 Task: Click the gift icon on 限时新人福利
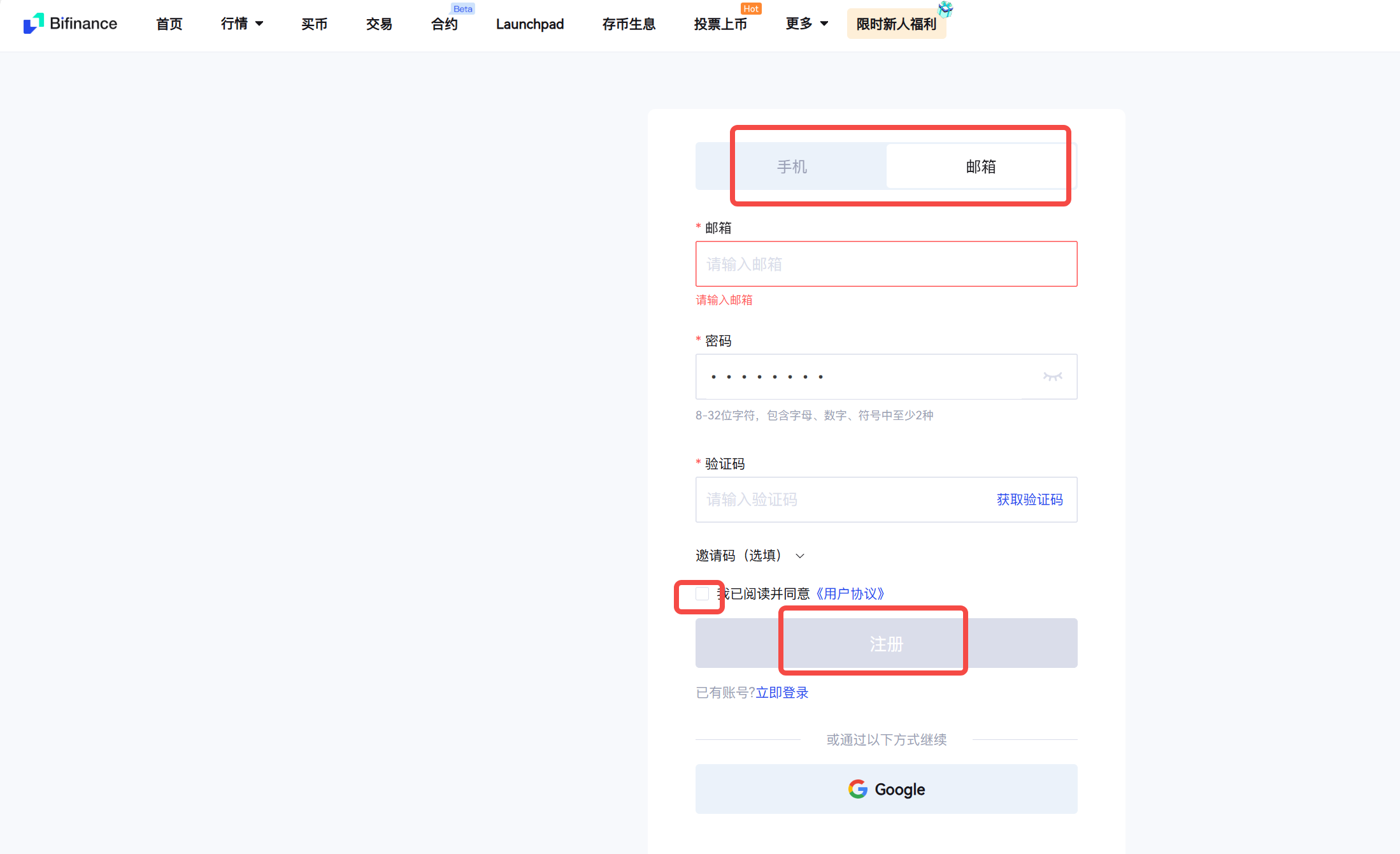(945, 9)
